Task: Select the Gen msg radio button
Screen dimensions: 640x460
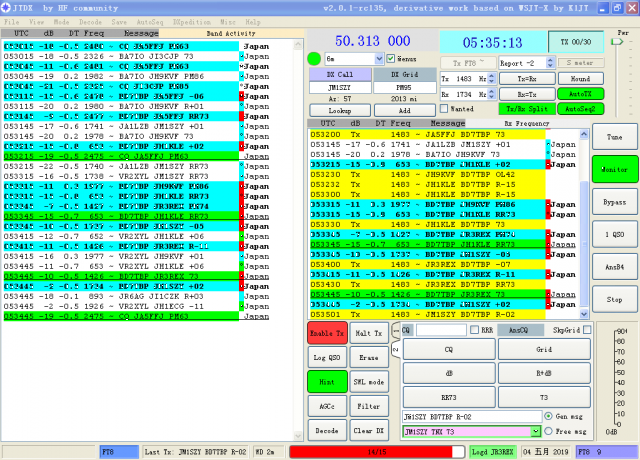Action: [x=549, y=416]
